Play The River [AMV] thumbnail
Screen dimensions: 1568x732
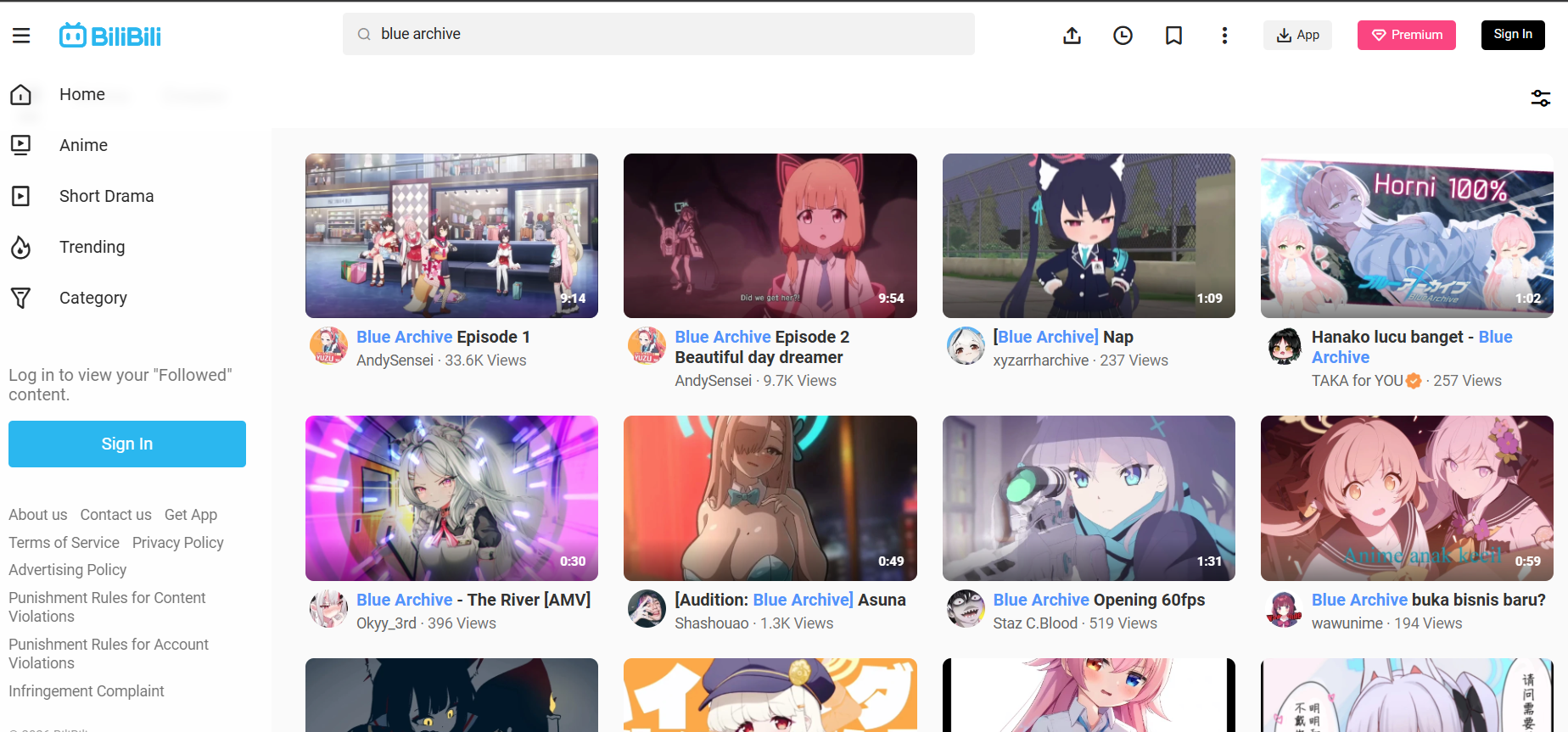pos(451,498)
